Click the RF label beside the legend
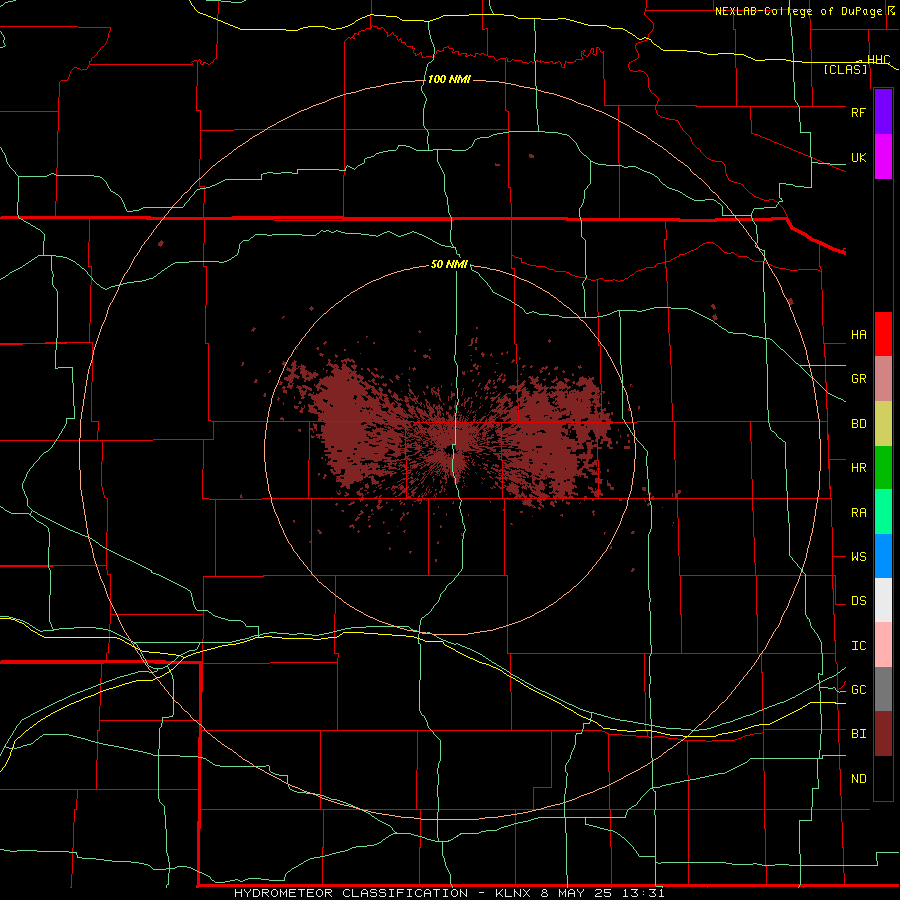 858,112
